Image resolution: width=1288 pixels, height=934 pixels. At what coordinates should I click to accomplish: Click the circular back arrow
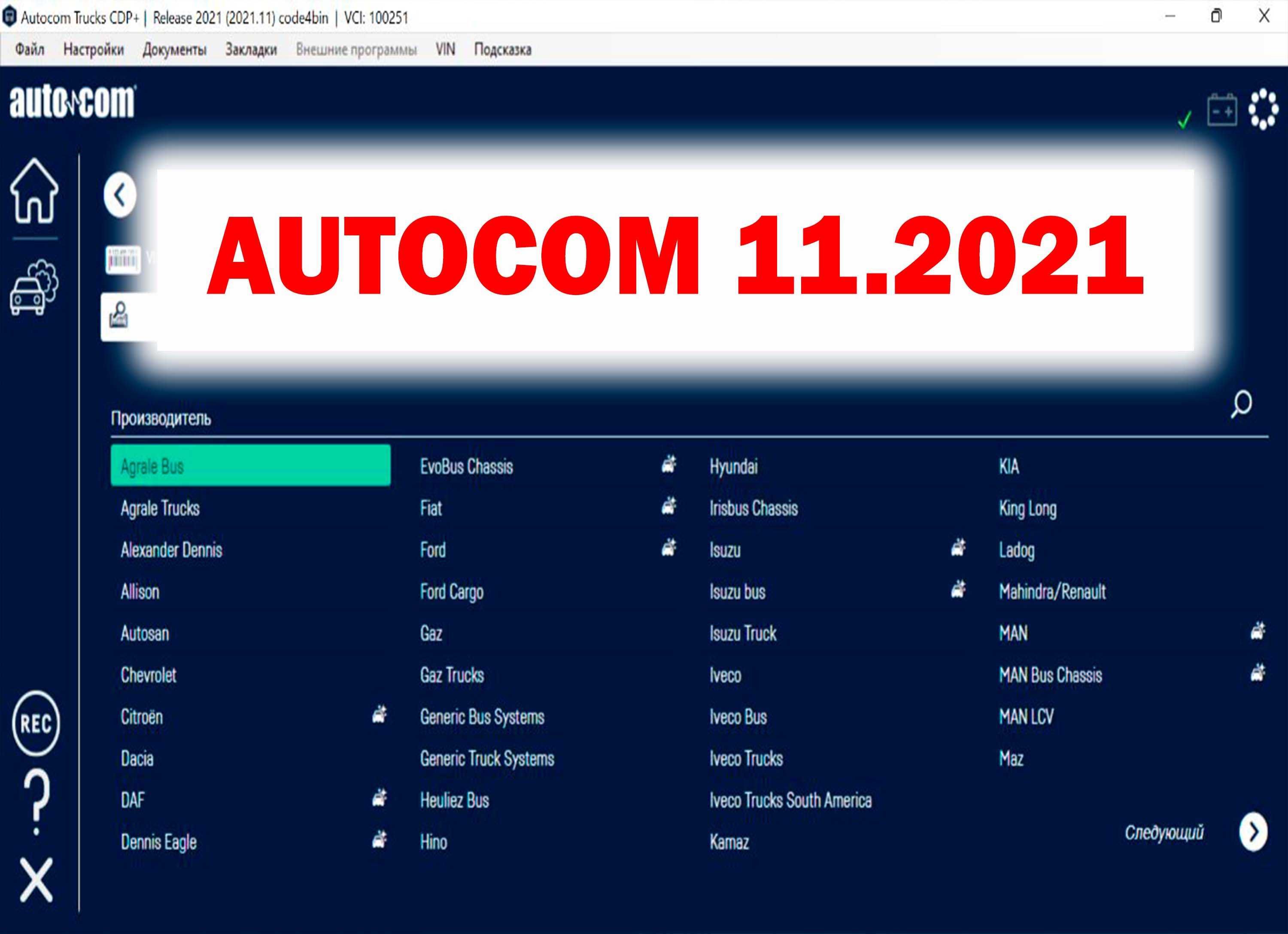[120, 195]
